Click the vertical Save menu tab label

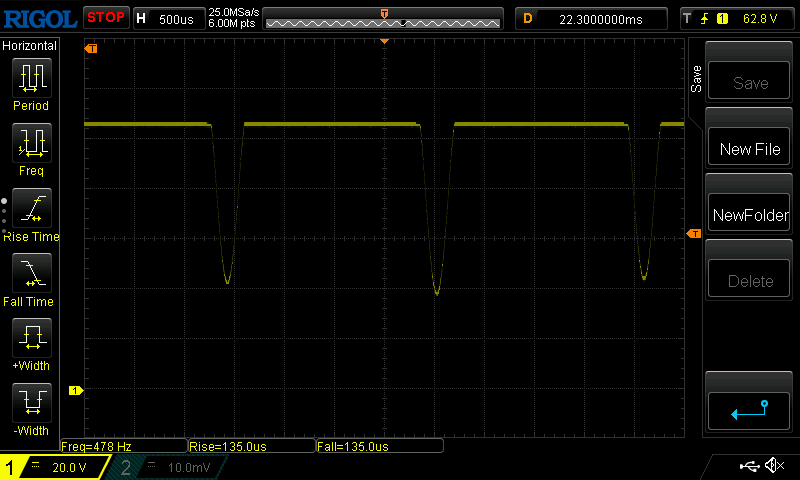pyautogui.click(x=696, y=79)
